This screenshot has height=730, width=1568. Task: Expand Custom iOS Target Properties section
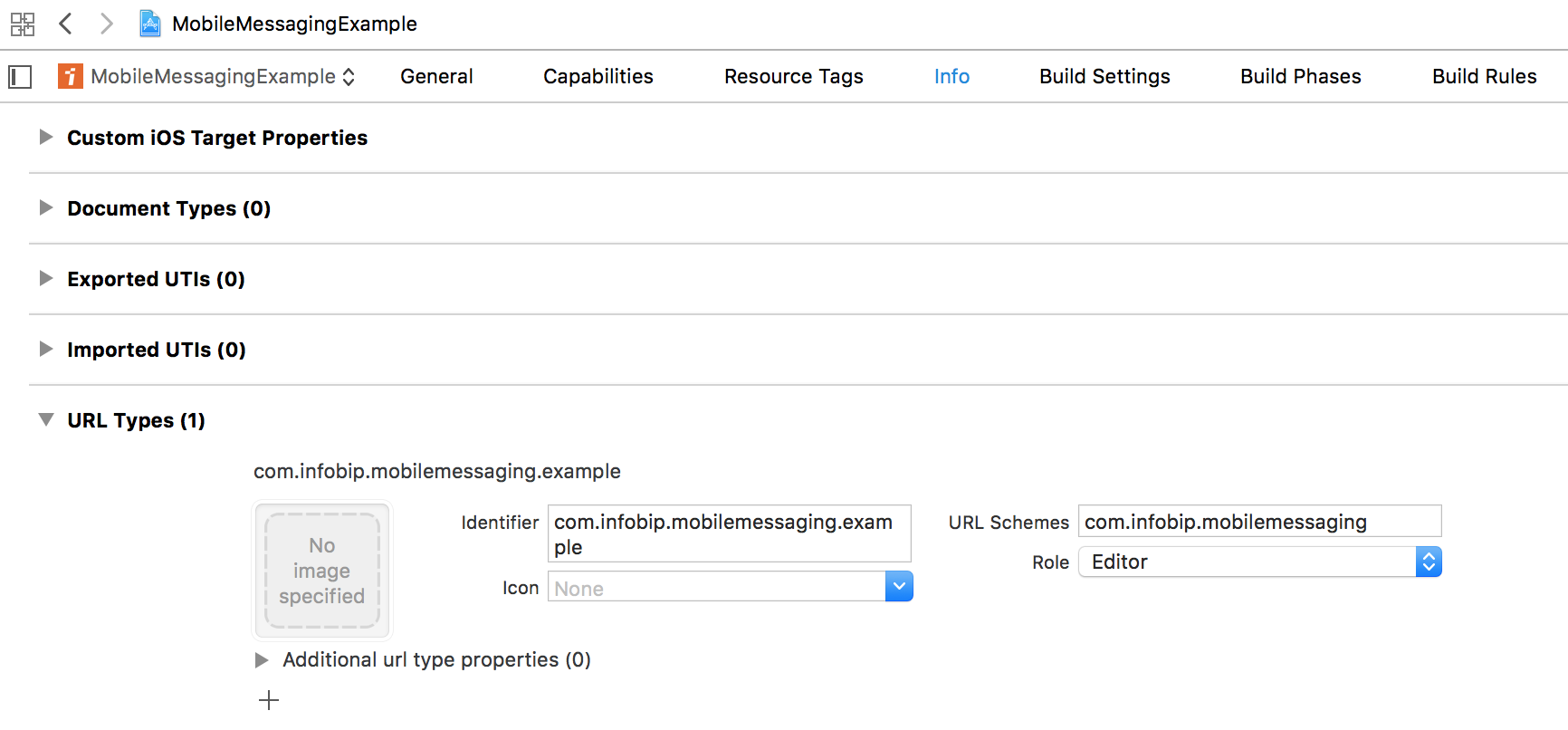(46, 137)
